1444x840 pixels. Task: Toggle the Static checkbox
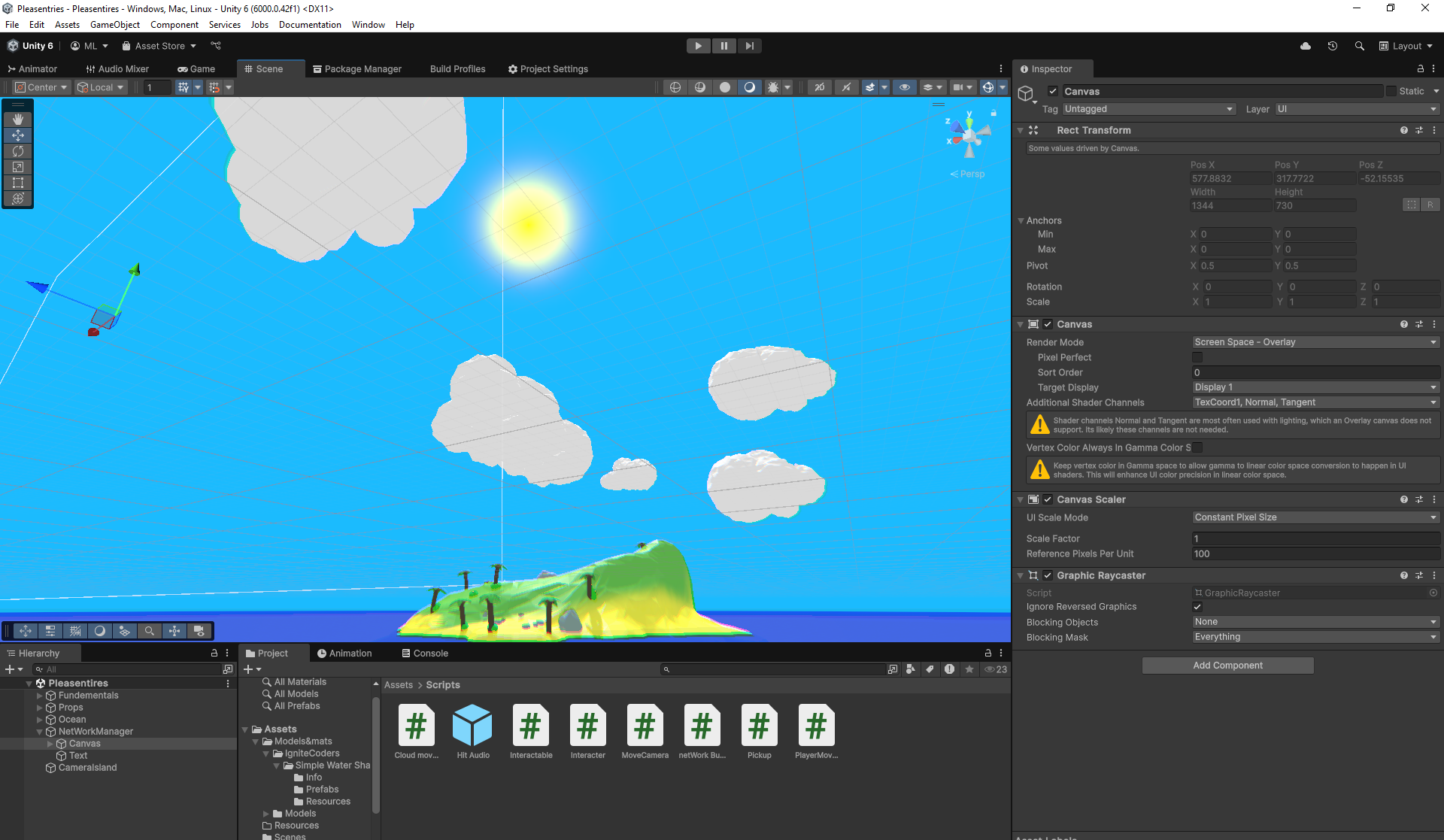1391,91
